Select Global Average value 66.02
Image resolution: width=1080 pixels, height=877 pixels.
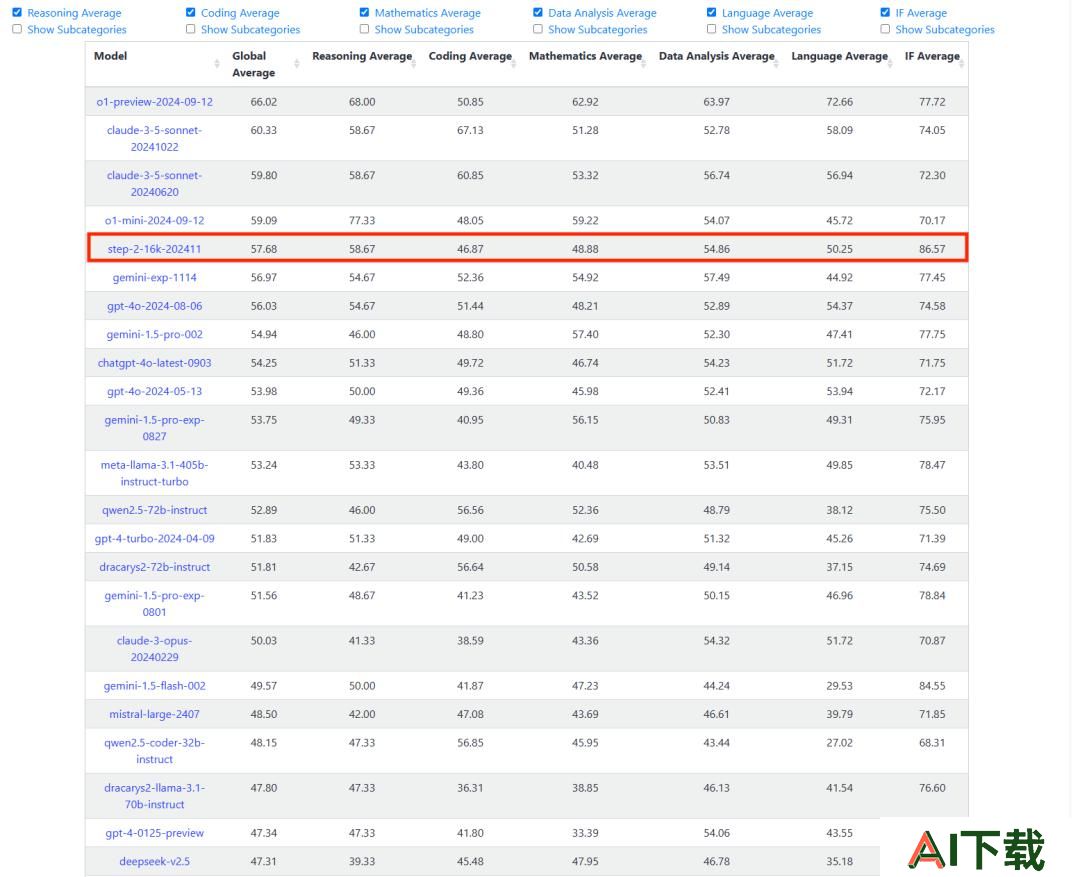pos(264,102)
